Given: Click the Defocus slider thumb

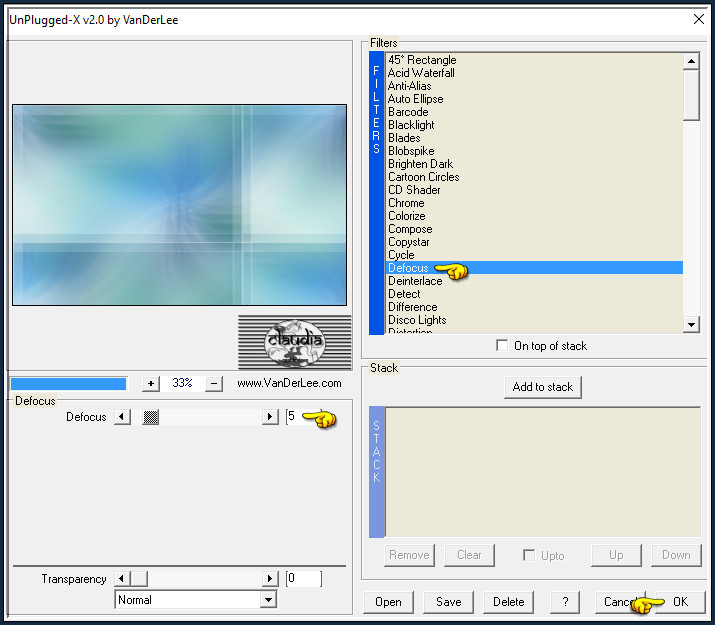Looking at the screenshot, I should coord(150,417).
